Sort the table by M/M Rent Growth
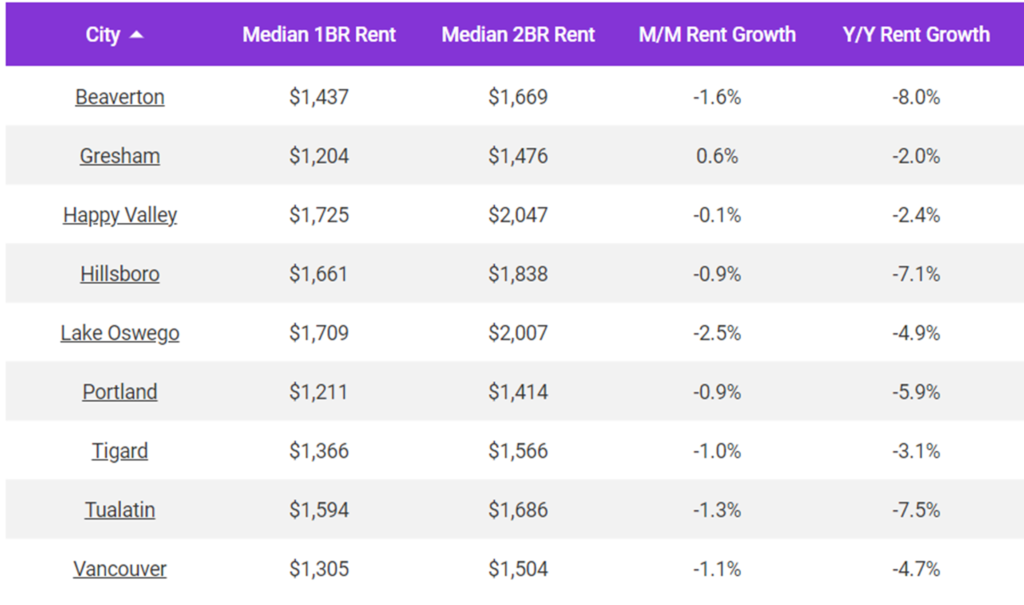 tap(716, 33)
